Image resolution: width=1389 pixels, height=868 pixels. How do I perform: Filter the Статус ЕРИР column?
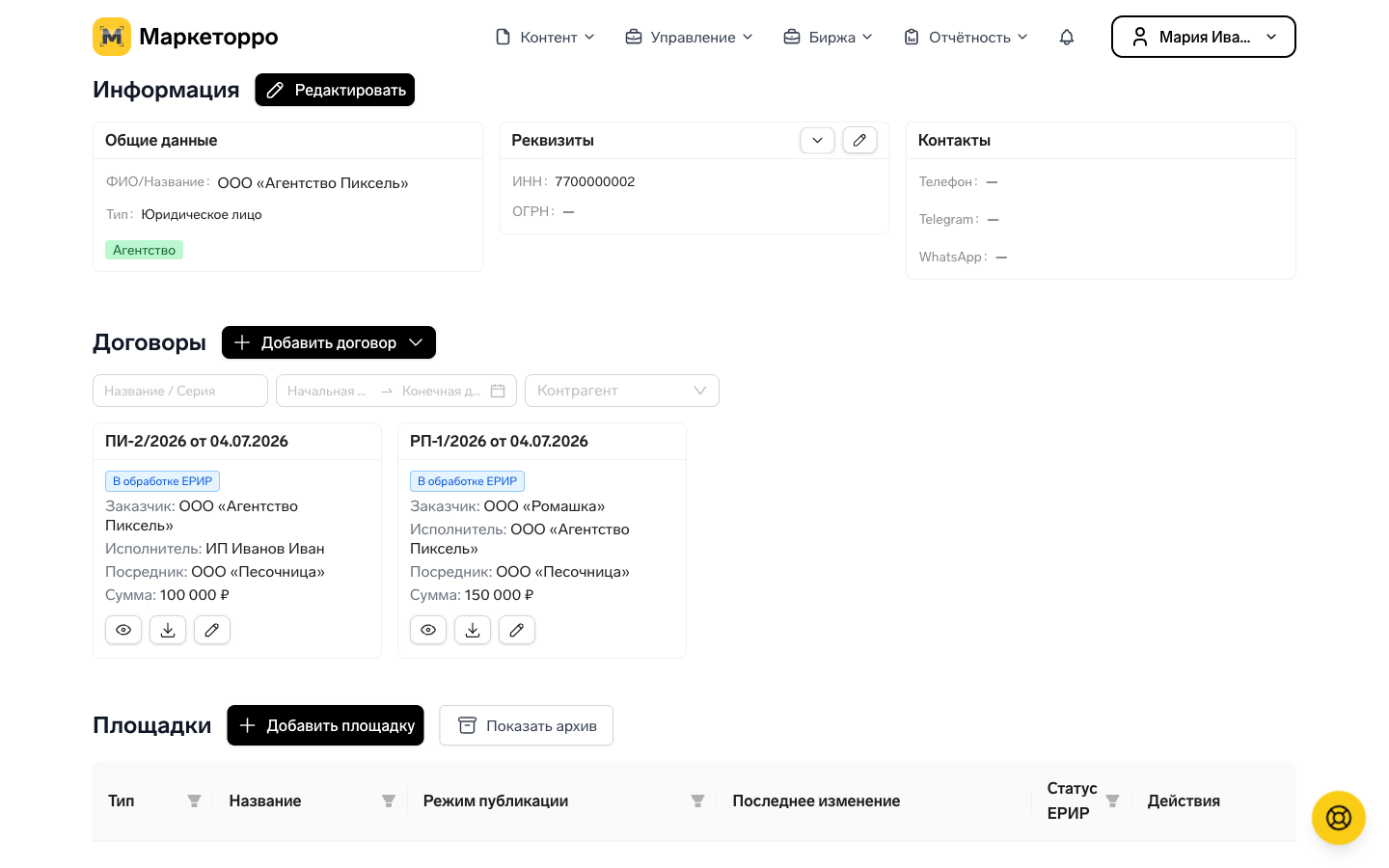coord(1112,800)
